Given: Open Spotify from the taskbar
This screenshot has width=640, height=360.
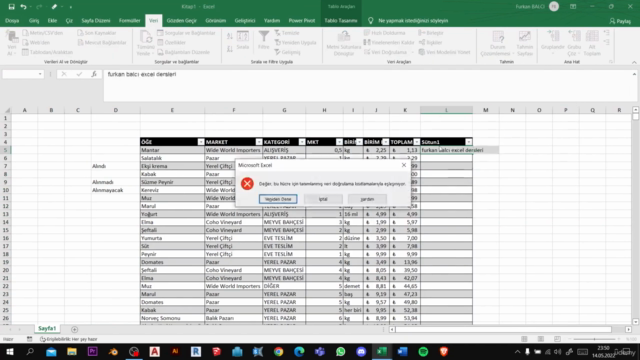Looking at the screenshot, I should 423,351.
